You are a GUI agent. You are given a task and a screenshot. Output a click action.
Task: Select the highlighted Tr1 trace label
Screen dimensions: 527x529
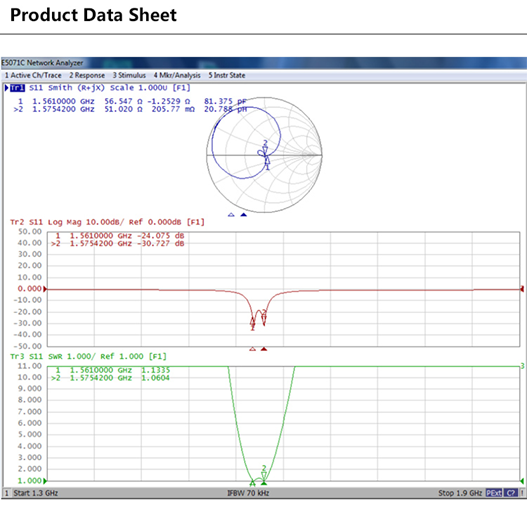click(x=17, y=88)
